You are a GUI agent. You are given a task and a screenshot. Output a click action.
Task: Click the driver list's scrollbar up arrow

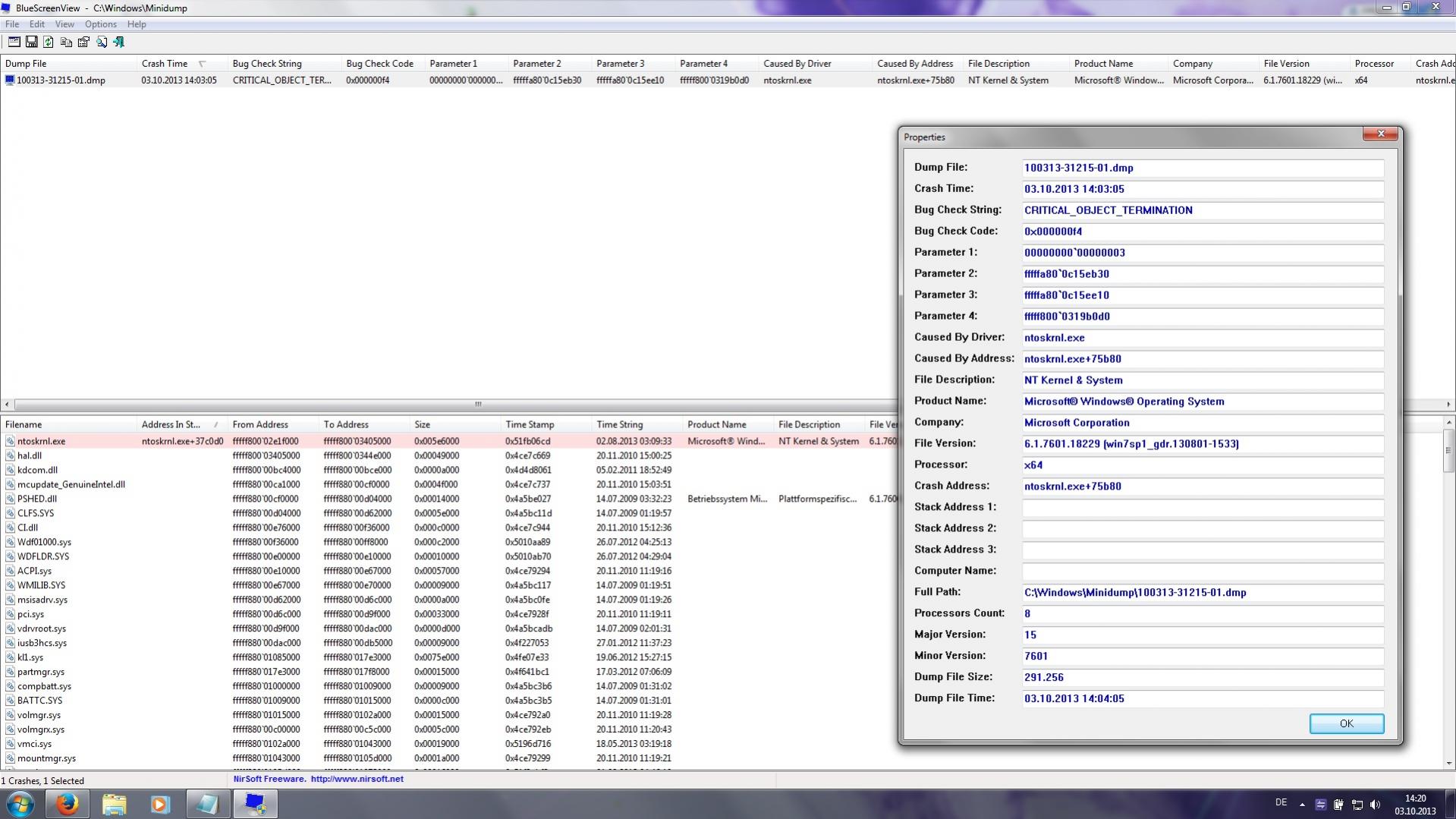[x=1449, y=423]
